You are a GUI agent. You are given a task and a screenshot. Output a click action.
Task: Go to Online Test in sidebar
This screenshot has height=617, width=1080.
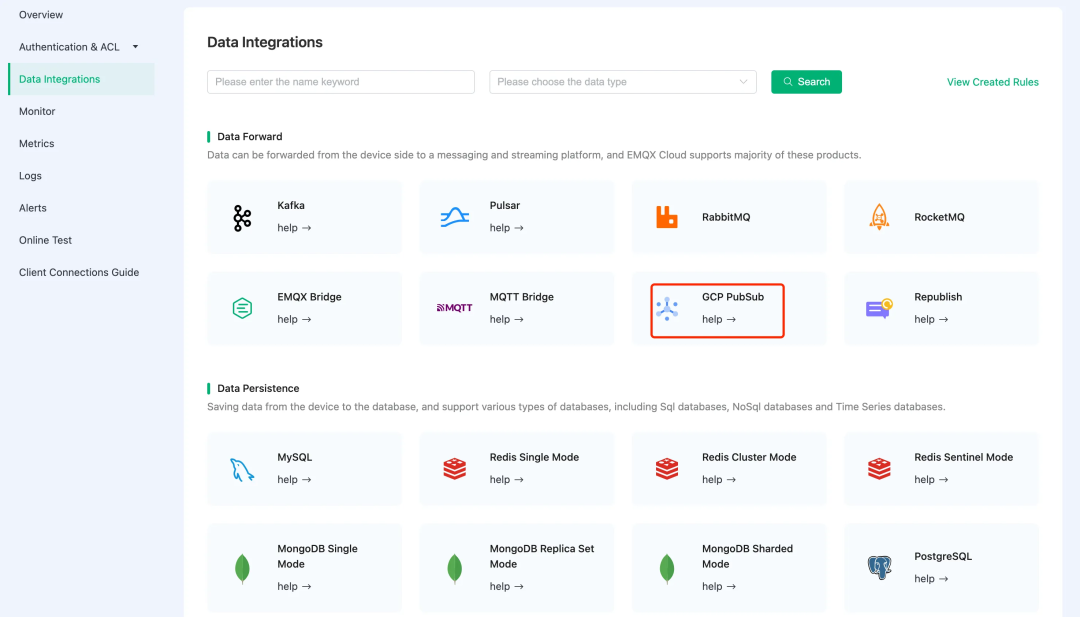pos(45,240)
